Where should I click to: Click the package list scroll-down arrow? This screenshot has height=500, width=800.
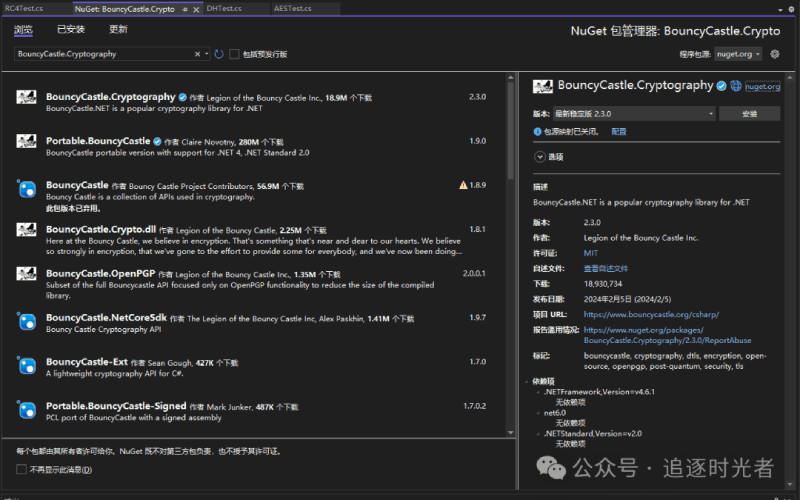[511, 433]
